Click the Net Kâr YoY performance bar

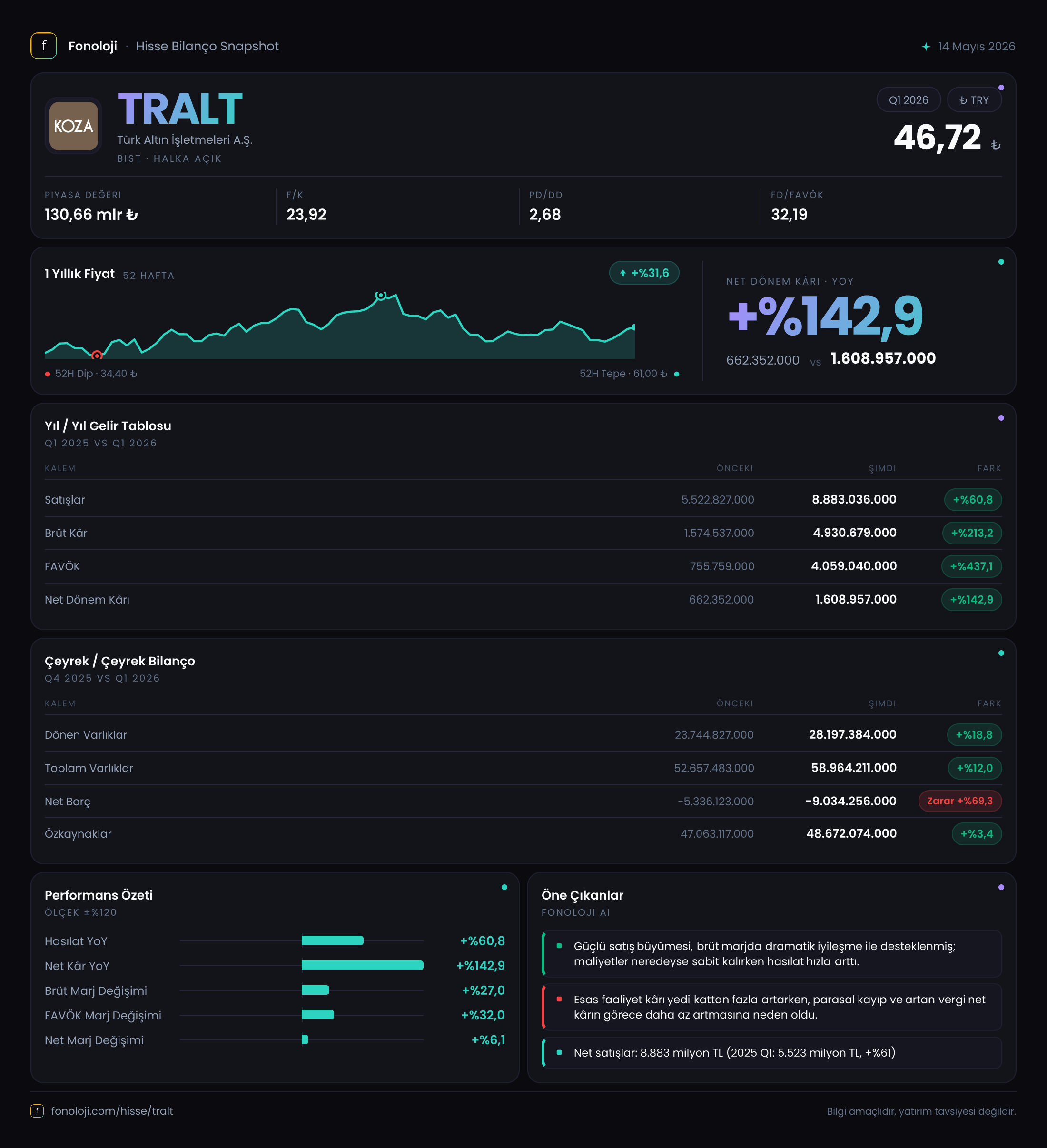tap(363, 965)
